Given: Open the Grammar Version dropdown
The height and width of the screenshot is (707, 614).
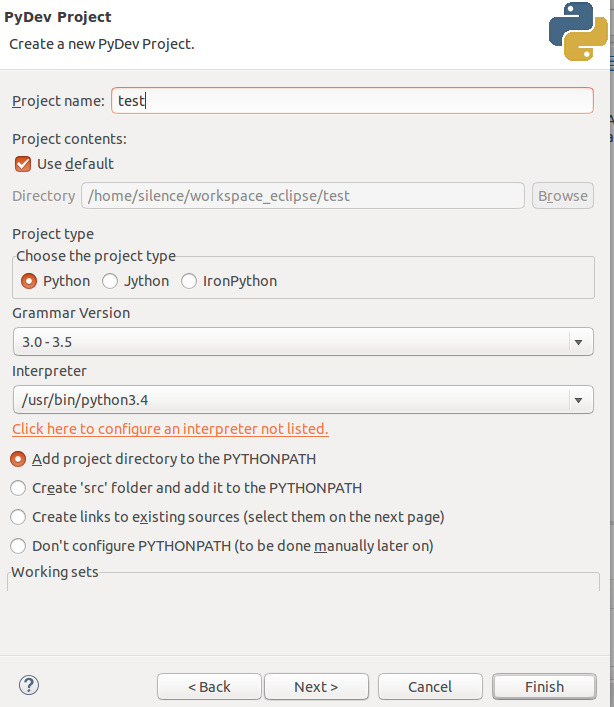Looking at the screenshot, I should pos(303,342).
